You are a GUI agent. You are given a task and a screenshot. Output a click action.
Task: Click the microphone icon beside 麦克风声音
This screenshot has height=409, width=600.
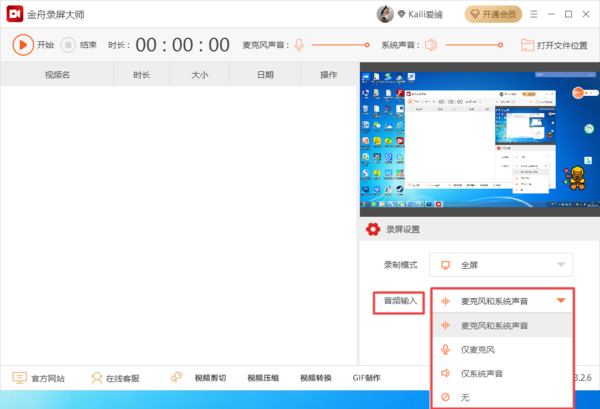point(298,45)
